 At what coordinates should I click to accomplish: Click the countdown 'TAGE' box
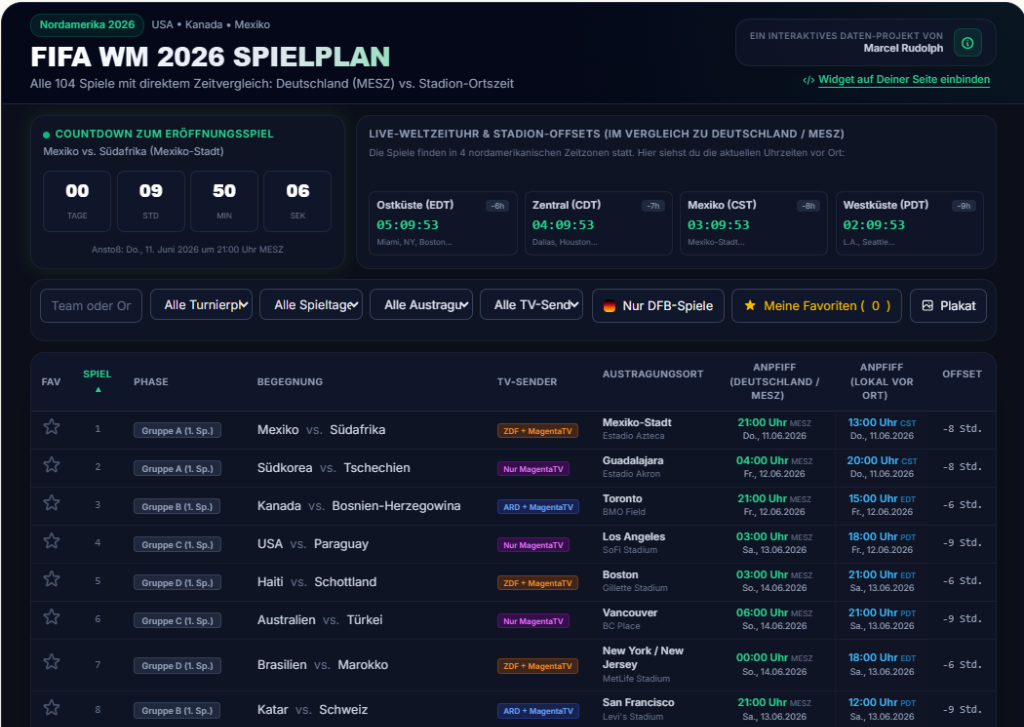(x=77, y=201)
